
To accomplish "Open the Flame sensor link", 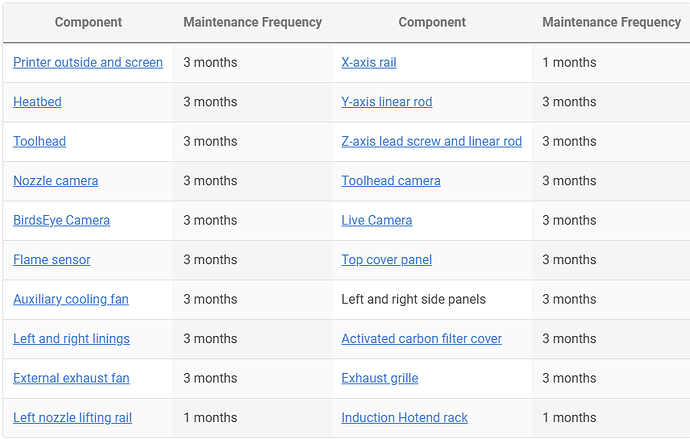I will point(52,260).
